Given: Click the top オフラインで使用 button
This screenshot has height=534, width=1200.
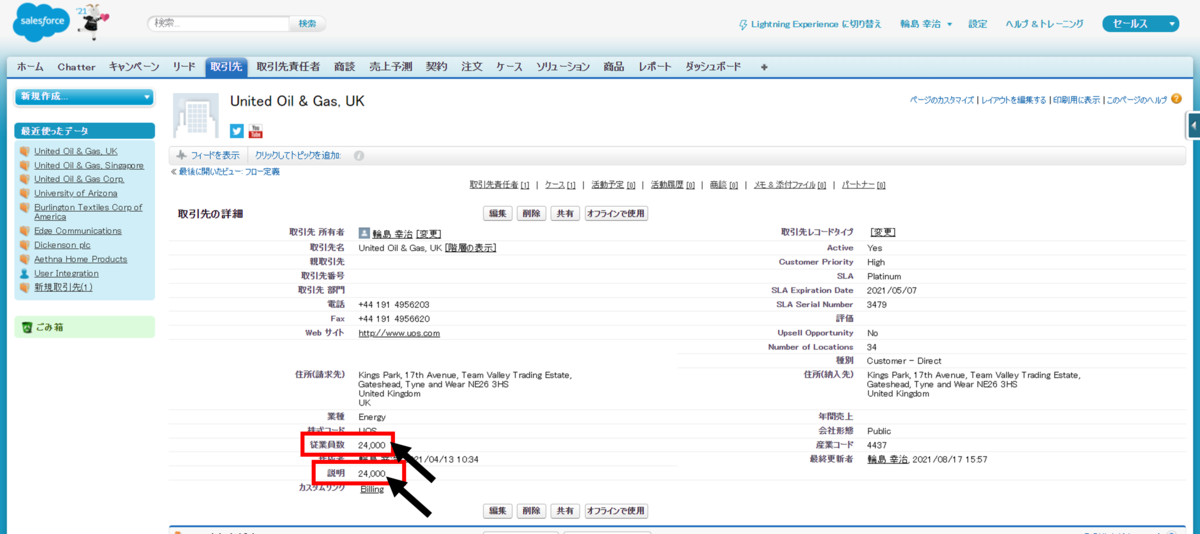Looking at the screenshot, I should click(616, 213).
